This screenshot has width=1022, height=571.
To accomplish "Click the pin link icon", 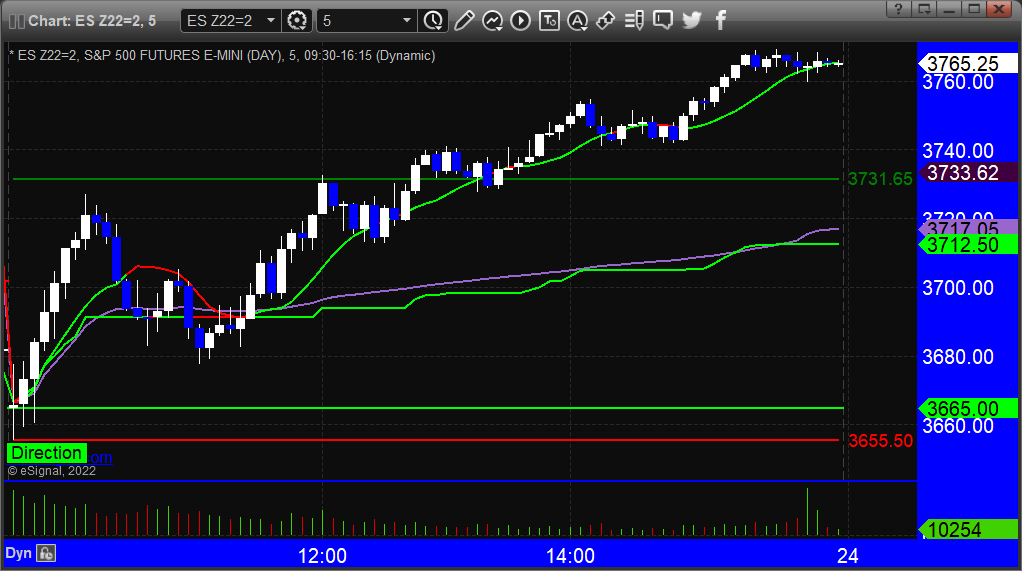I will [x=606, y=21].
